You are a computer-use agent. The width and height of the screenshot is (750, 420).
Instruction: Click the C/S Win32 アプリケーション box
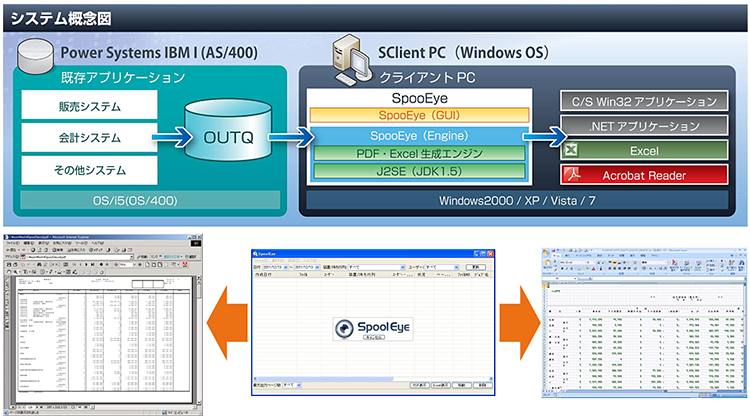coord(644,101)
